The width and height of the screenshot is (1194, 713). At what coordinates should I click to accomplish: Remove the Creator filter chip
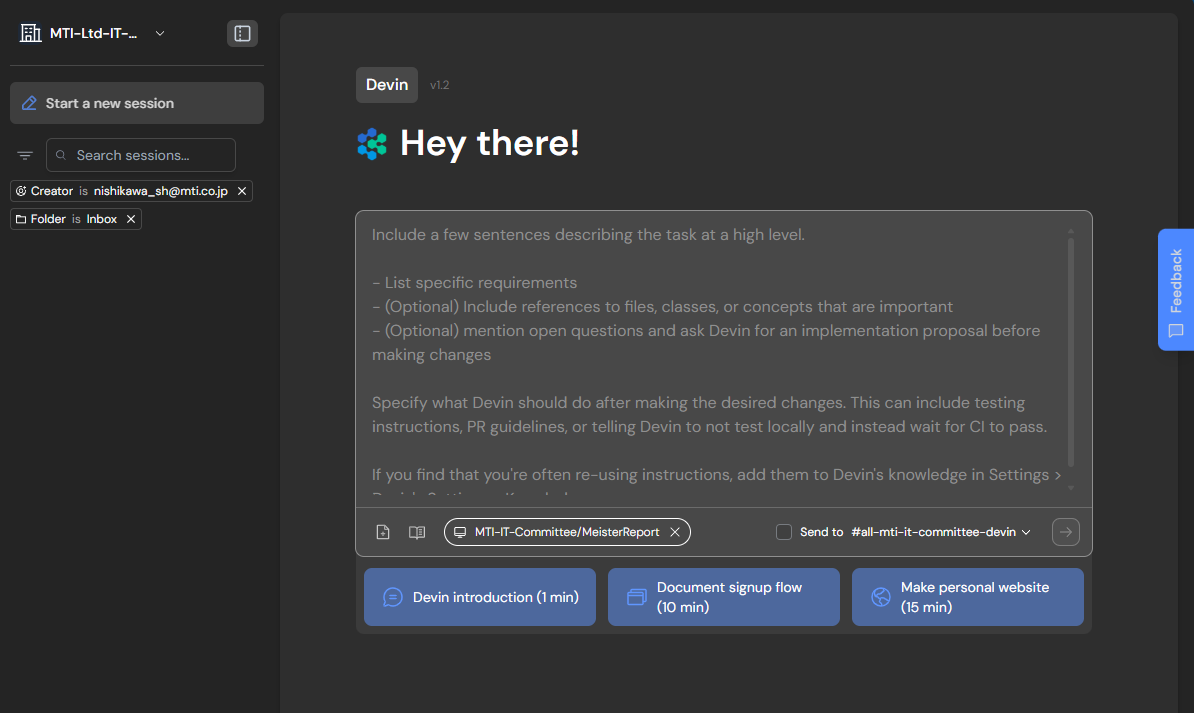(x=242, y=191)
